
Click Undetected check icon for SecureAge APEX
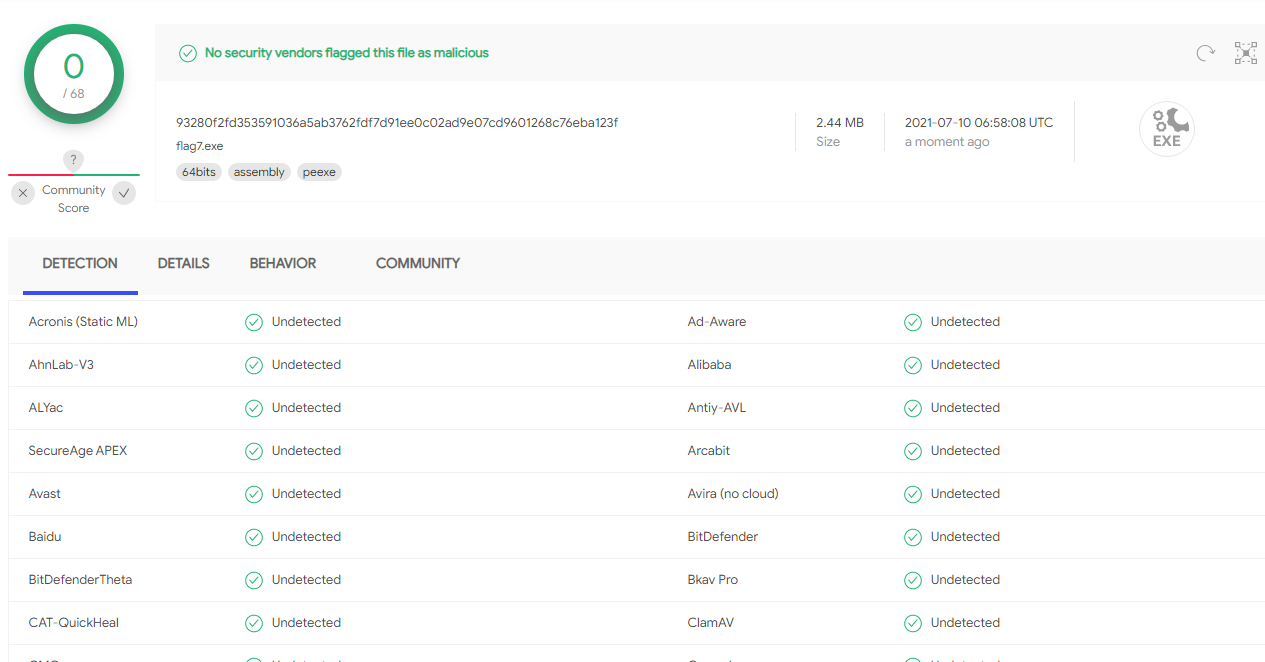[x=254, y=451]
